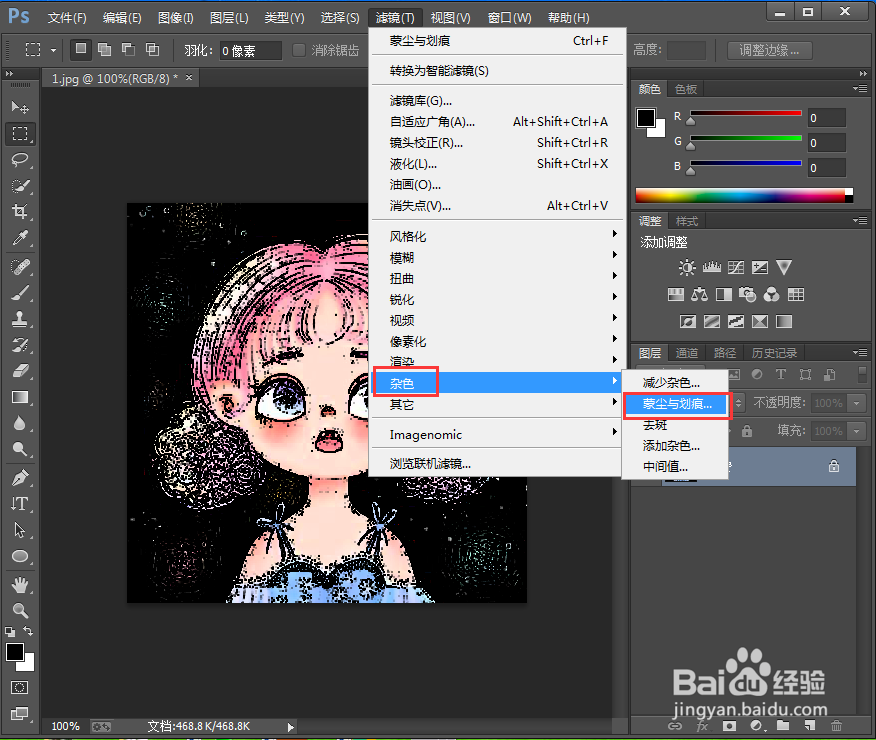Add layer mask icon in Layers panel
Viewport: 876px width, 740px height.
point(729,725)
